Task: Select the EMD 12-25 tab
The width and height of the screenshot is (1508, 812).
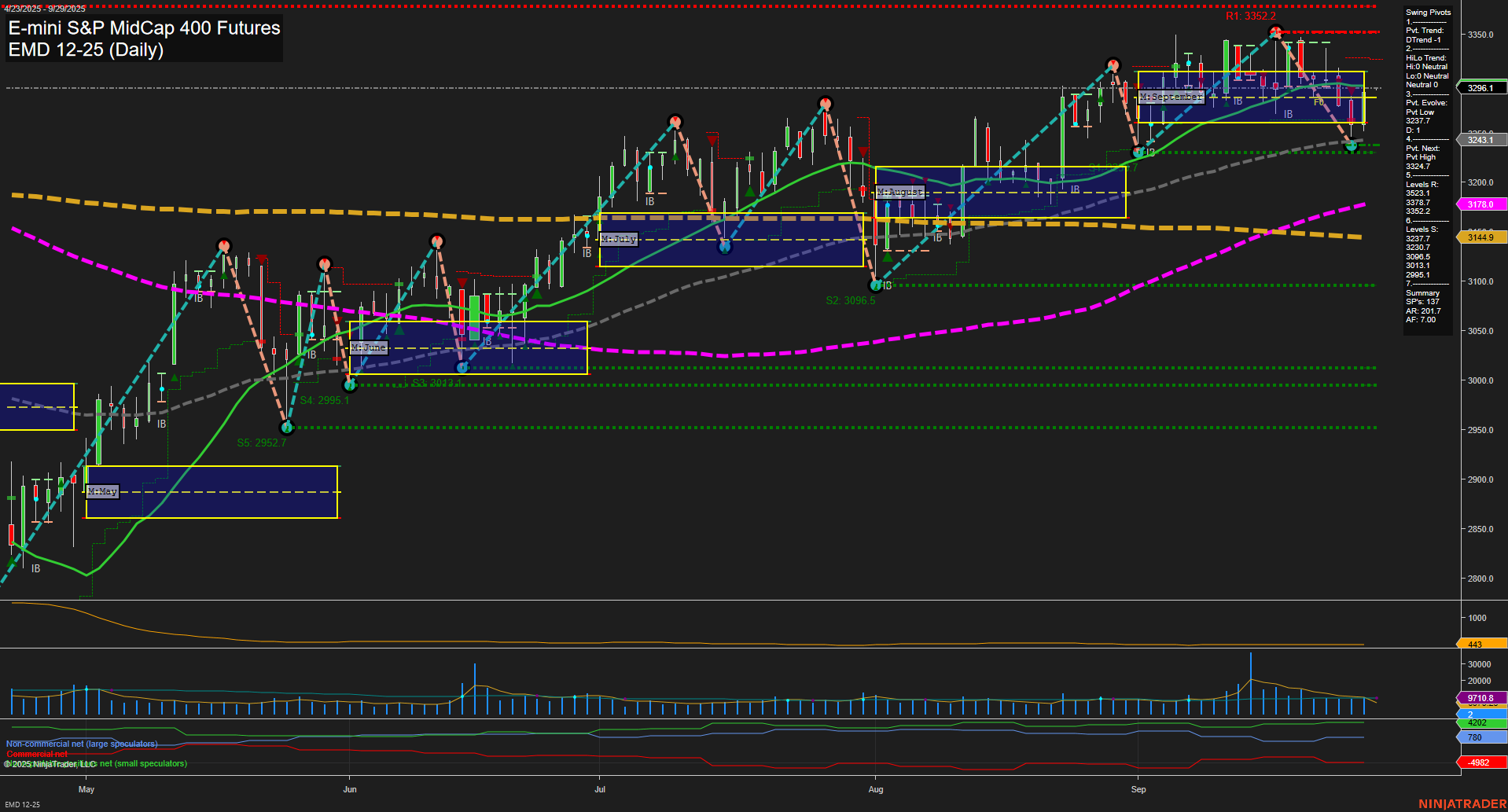Action: coord(22,804)
